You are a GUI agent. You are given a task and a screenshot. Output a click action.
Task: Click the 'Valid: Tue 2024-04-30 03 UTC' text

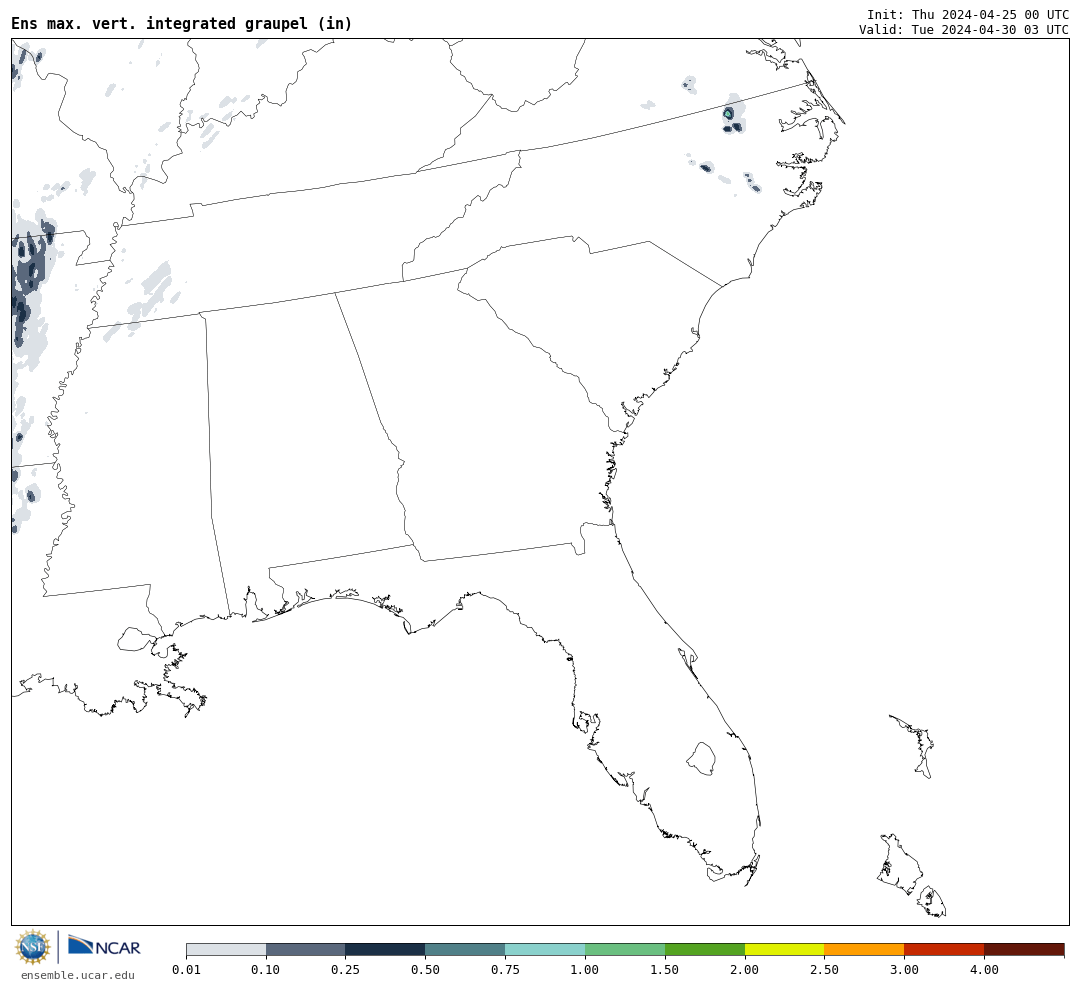coord(964,30)
